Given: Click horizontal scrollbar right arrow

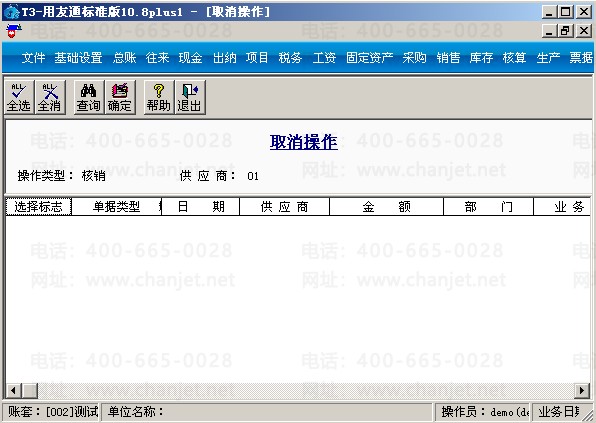Looking at the screenshot, I should pos(582,390).
